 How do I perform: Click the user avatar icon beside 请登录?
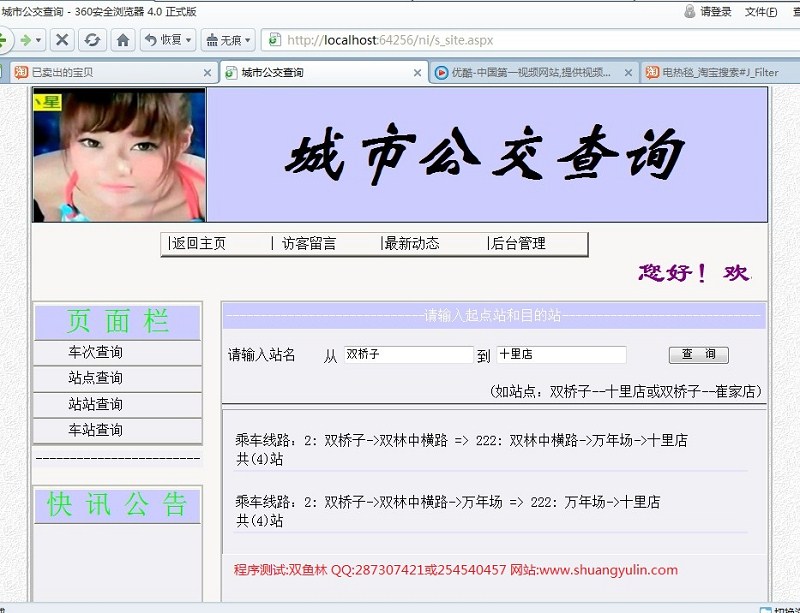(690, 11)
